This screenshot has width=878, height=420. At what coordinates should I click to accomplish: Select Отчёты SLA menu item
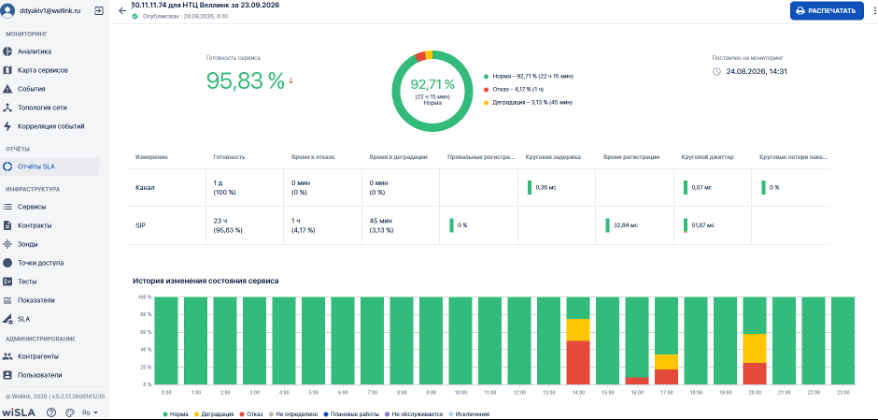pos(50,166)
